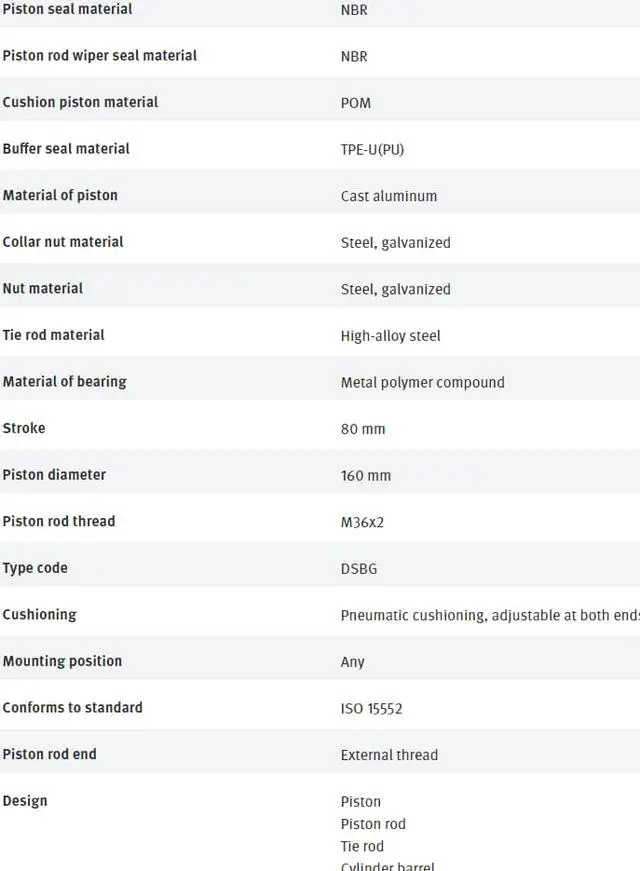Click the 'Design' row label
Image resolution: width=640 pixels, height=871 pixels.
click(25, 801)
